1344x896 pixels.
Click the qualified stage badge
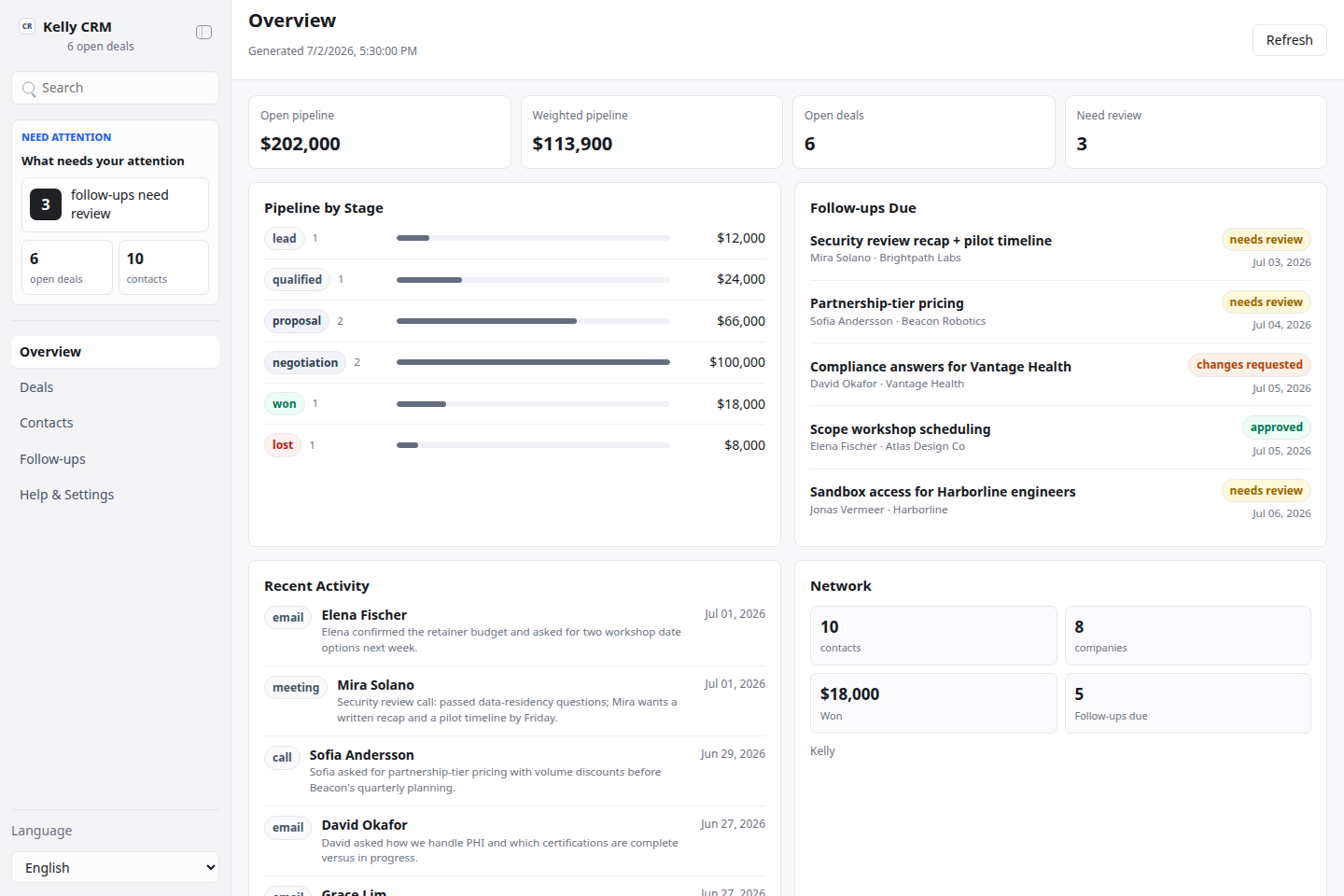pos(297,280)
